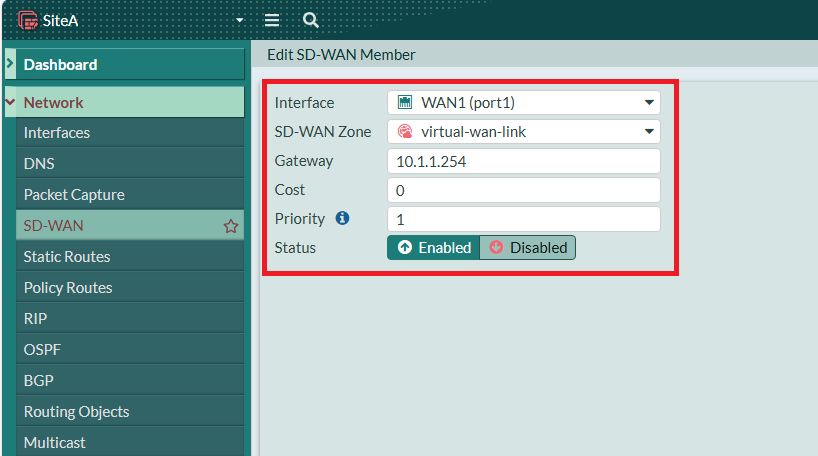Screen dimensions: 818x456
Task: Open Routing Objects
Action: (x=130, y=412)
